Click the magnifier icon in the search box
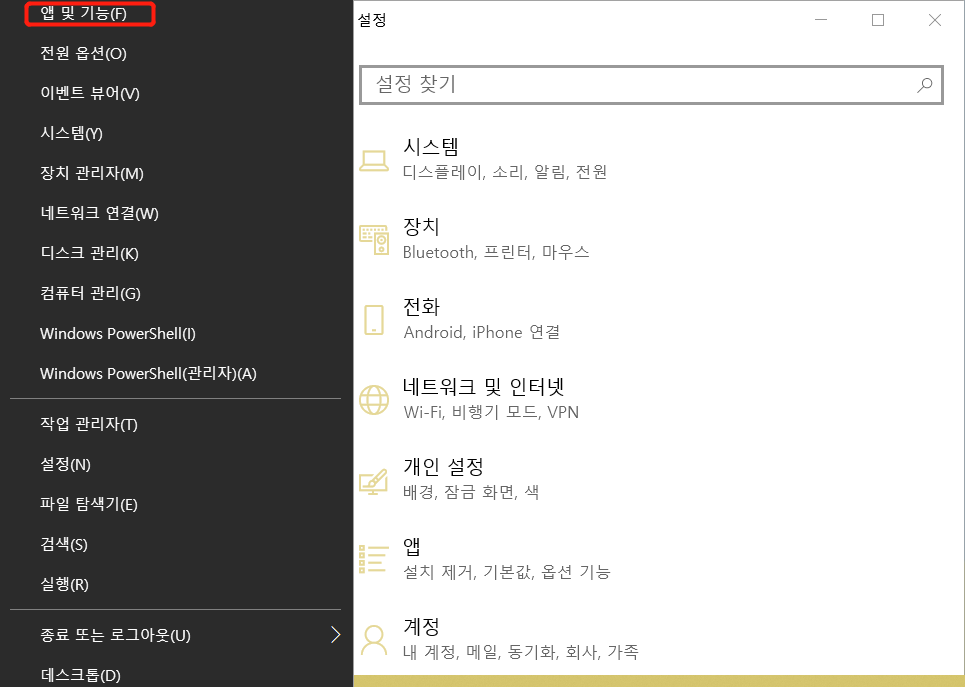The width and height of the screenshot is (965, 687). point(924,85)
